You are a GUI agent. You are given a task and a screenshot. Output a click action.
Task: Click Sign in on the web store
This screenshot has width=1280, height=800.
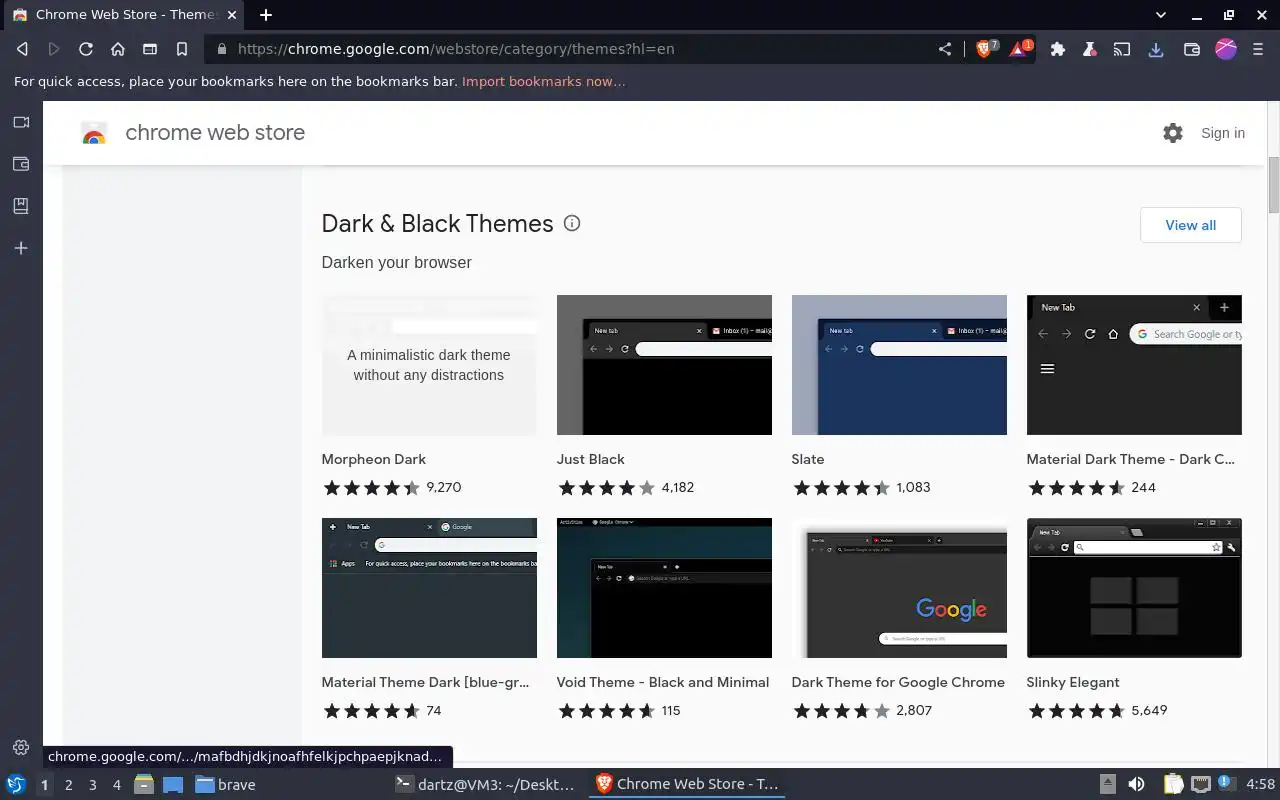1223,133
